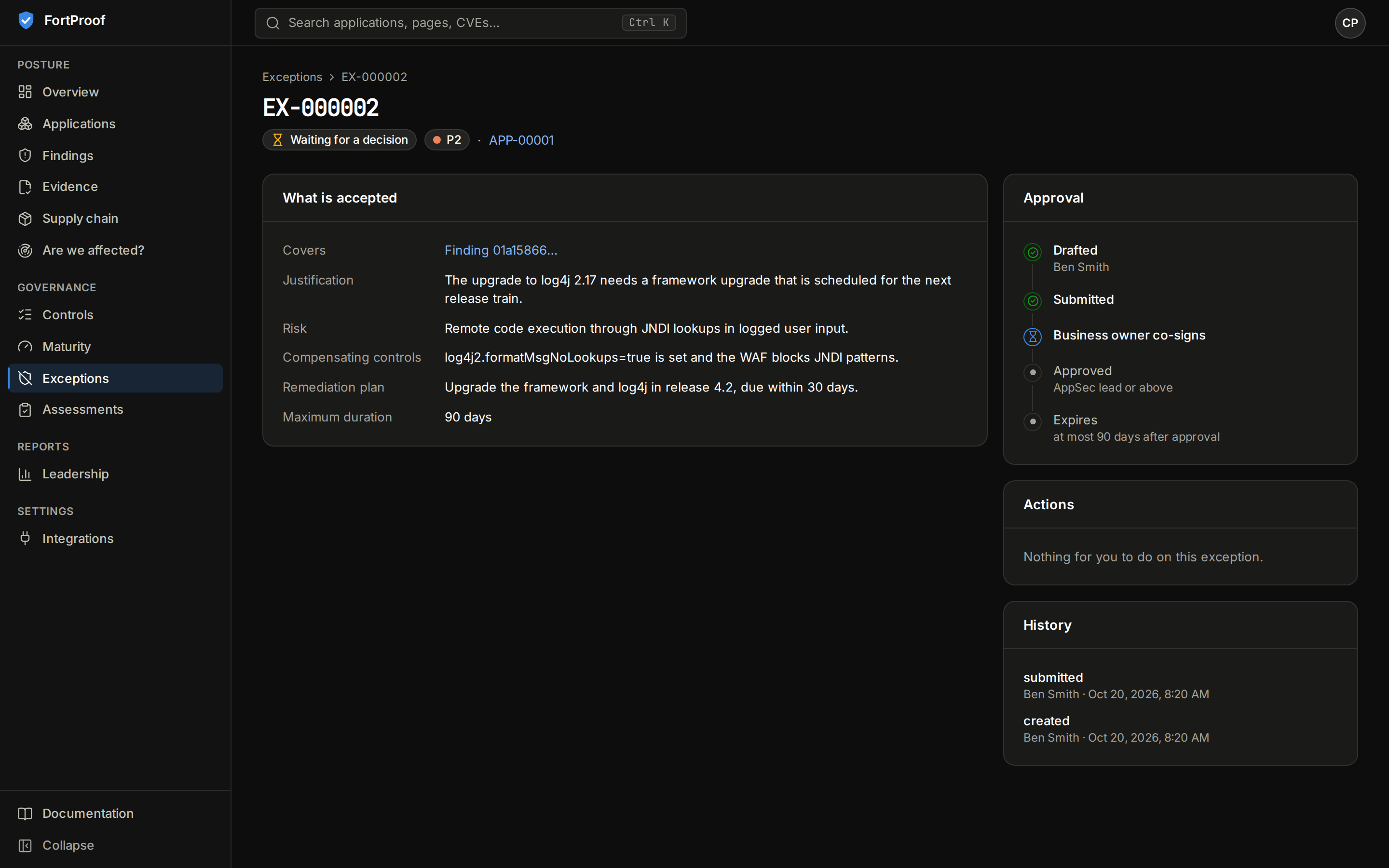Open Supply chain from sidebar

tap(115, 219)
